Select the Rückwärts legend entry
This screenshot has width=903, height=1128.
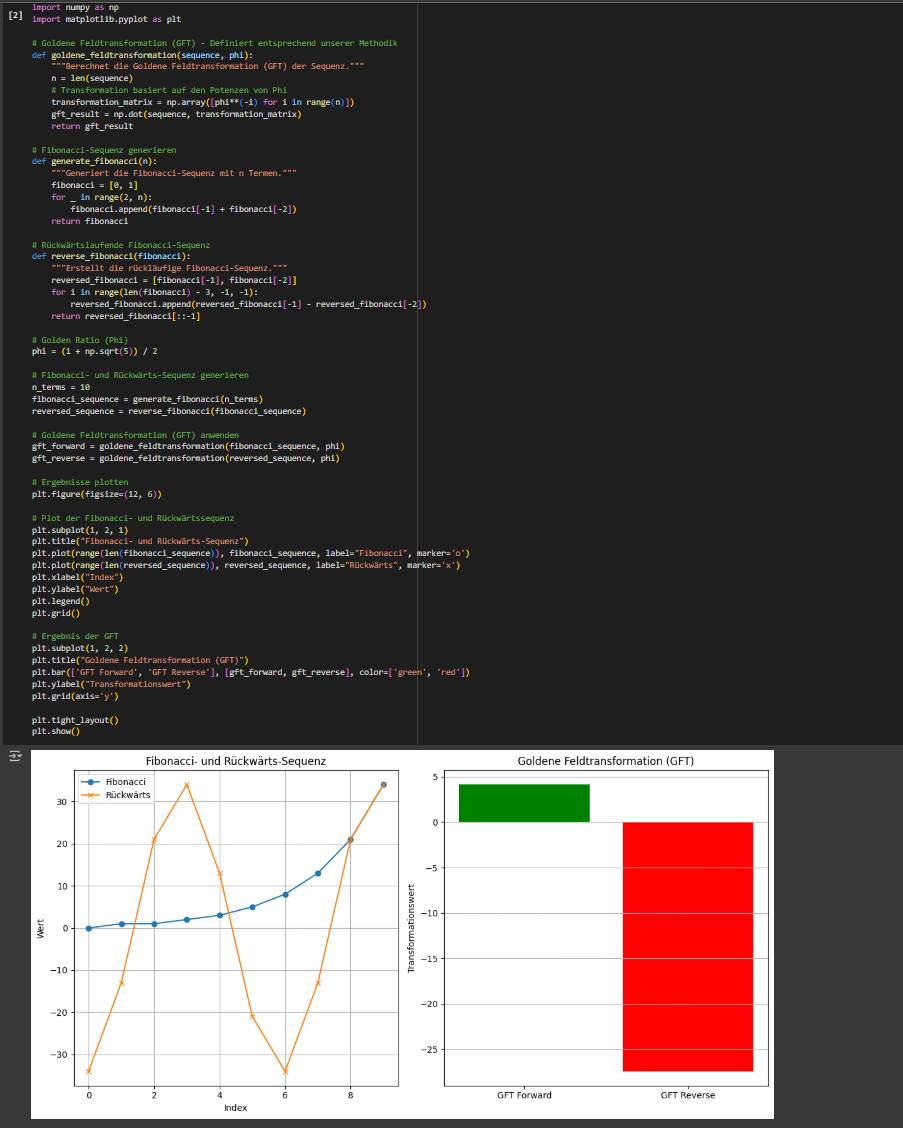(x=127, y=795)
